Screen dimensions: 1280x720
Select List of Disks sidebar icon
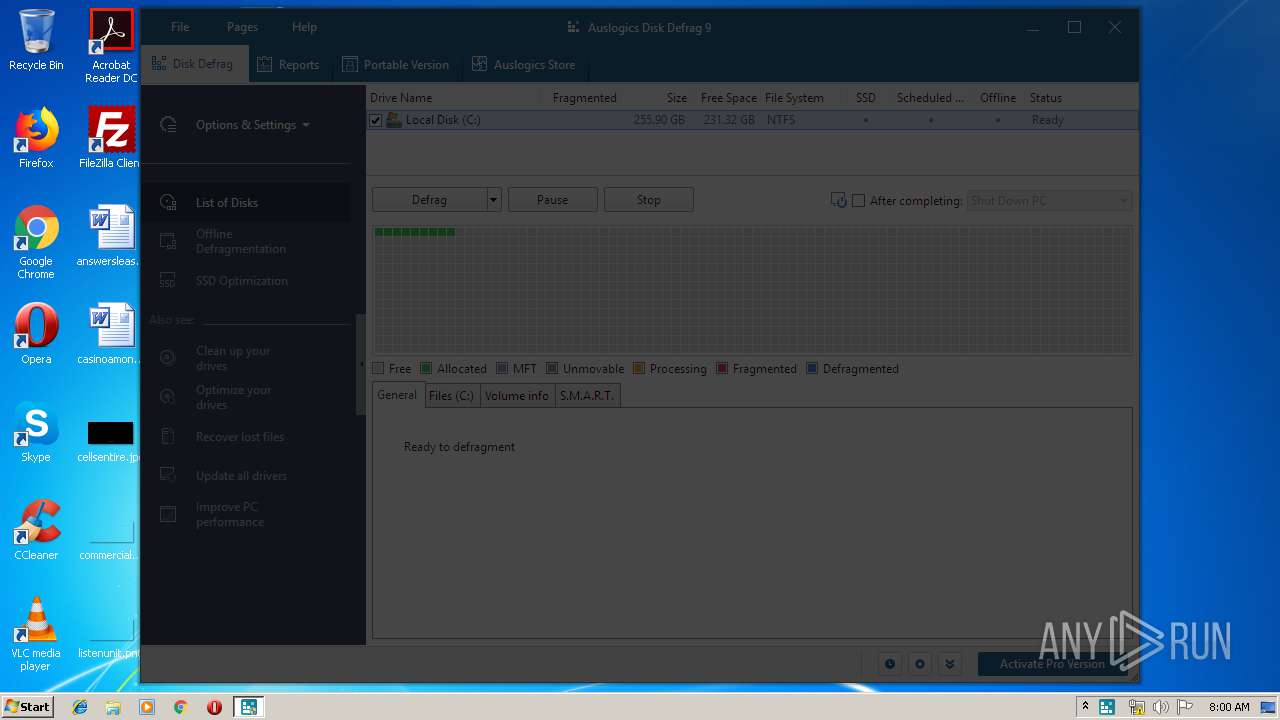[169, 202]
